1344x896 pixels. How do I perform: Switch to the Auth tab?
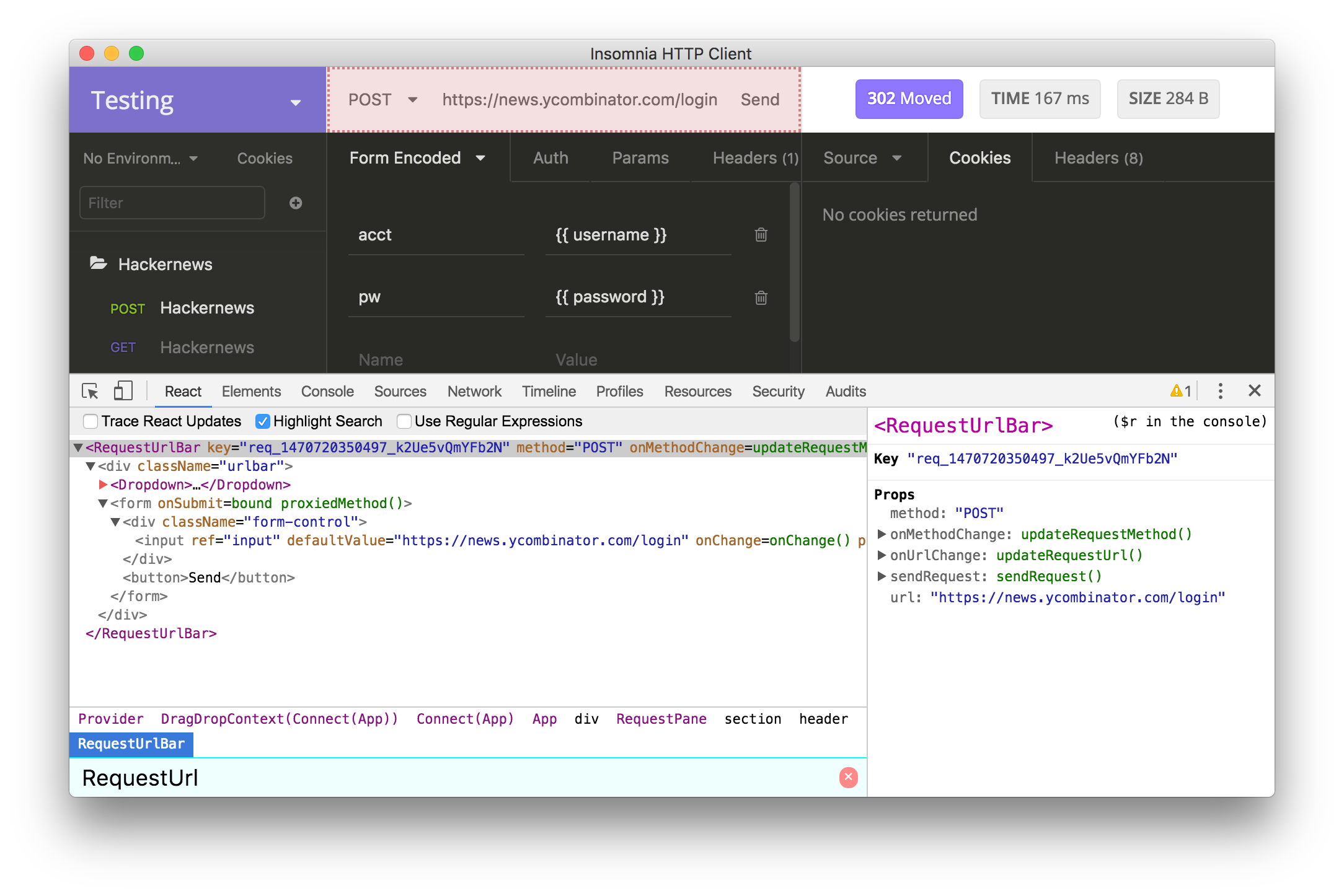point(550,158)
